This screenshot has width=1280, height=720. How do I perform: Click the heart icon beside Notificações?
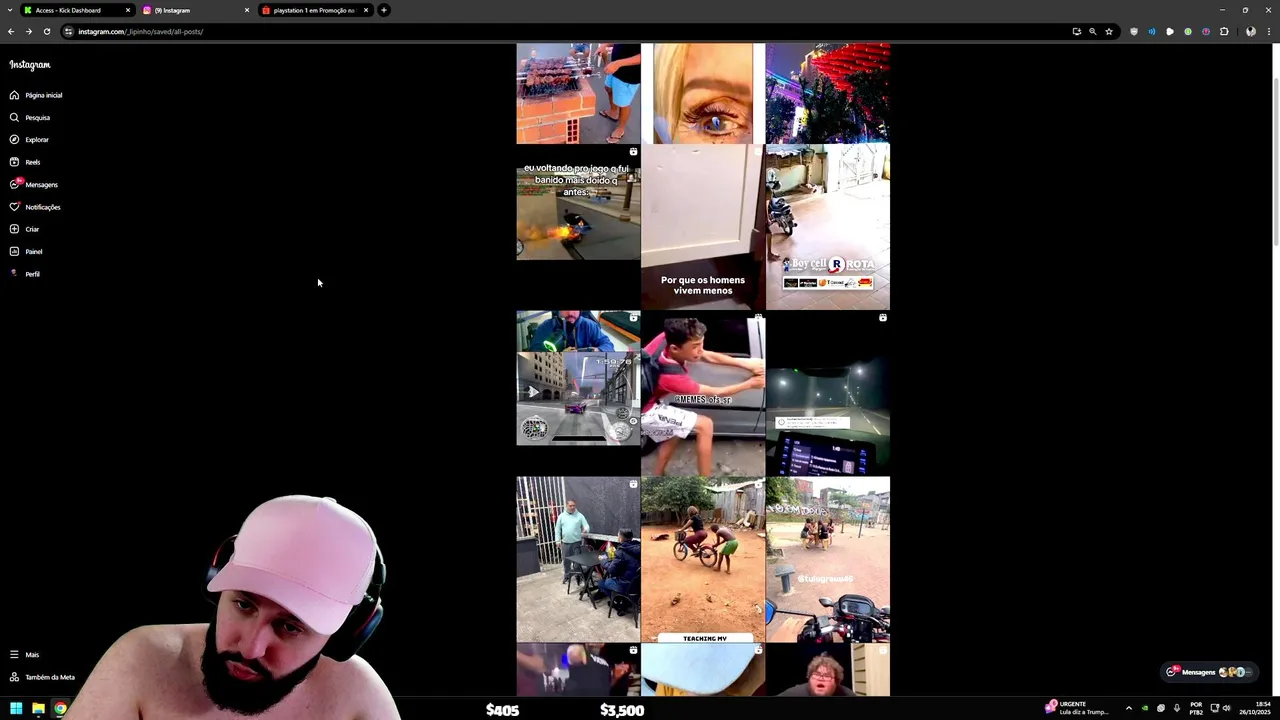(14, 207)
